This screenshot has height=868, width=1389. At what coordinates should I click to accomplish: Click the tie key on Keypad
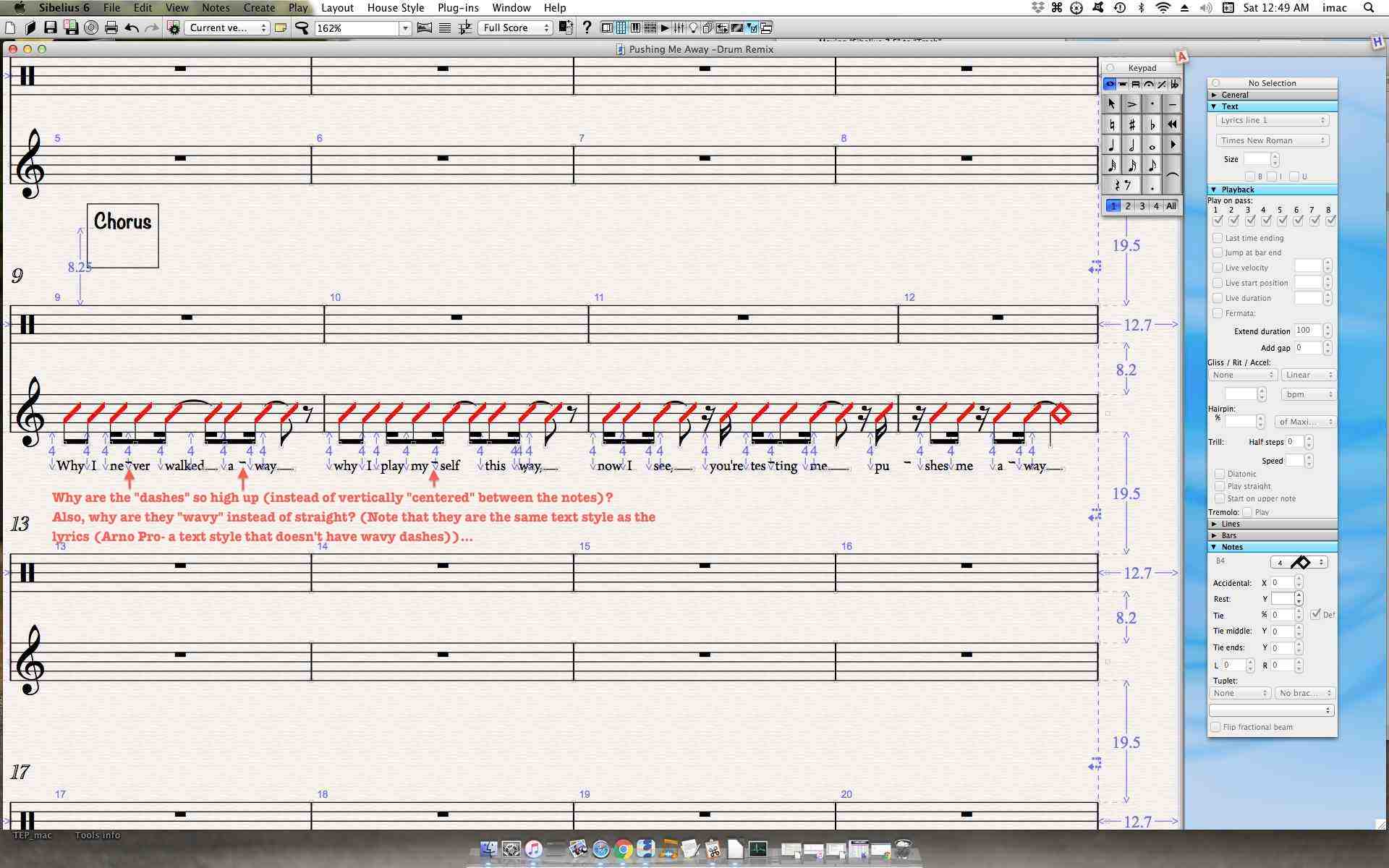[x=1172, y=175]
